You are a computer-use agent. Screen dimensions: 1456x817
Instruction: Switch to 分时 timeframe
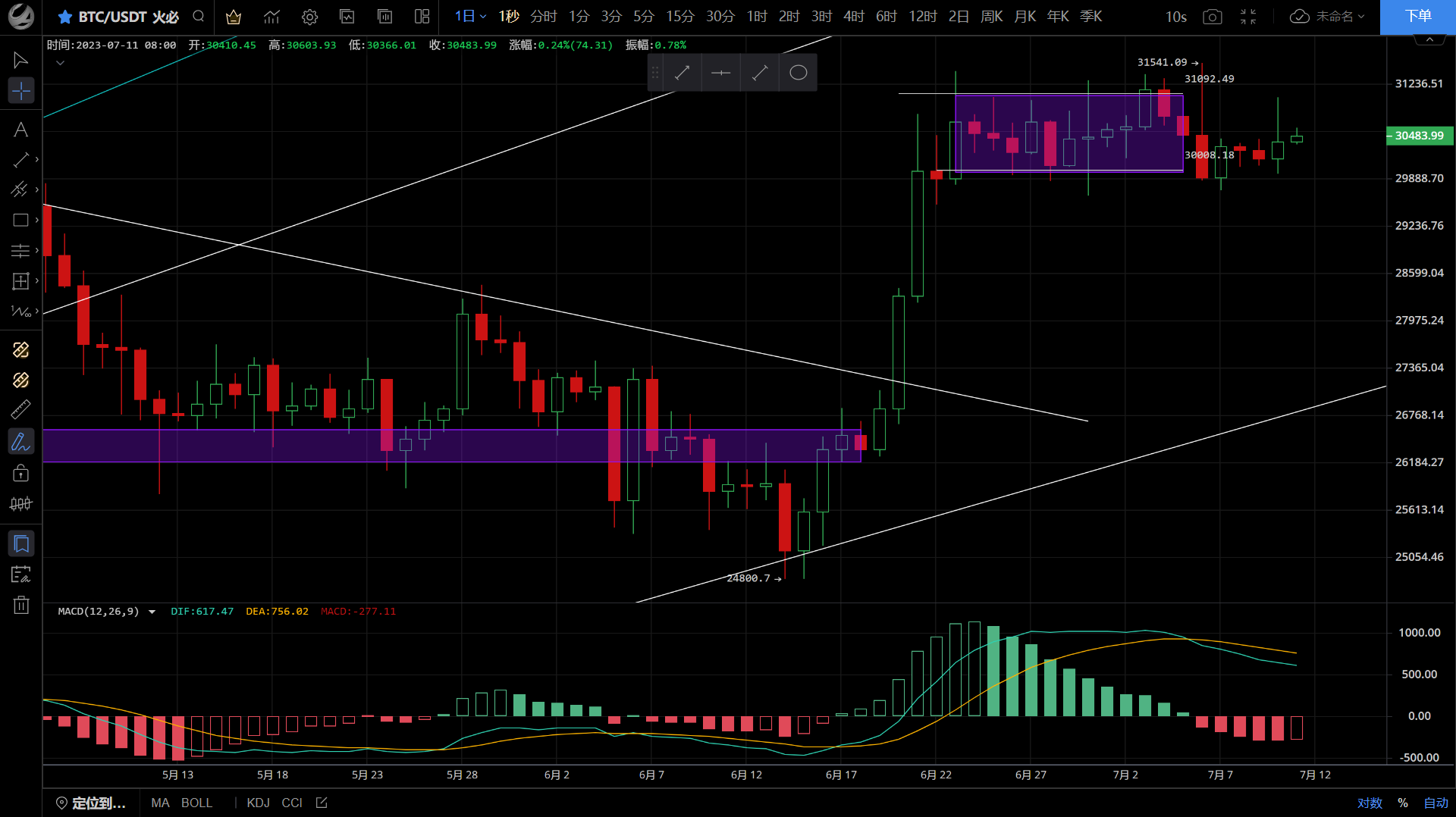click(x=544, y=17)
